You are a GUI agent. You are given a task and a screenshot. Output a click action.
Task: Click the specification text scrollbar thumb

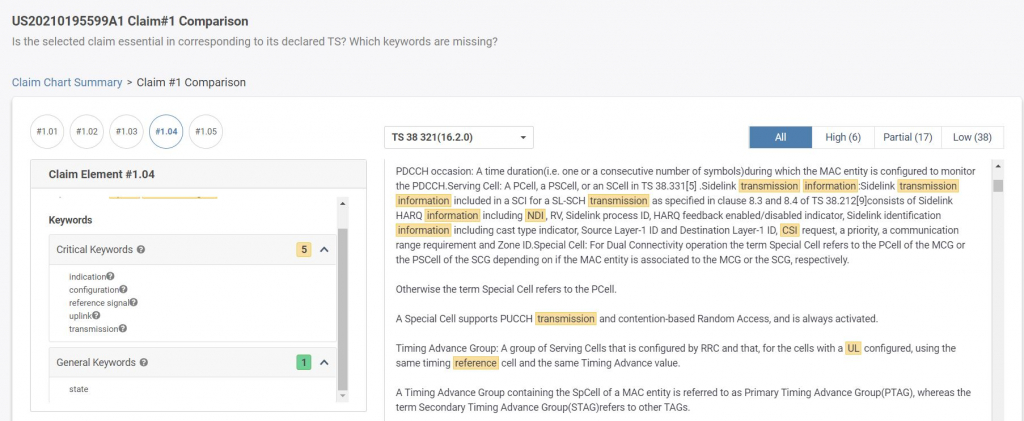pyautogui.click(x=997, y=185)
